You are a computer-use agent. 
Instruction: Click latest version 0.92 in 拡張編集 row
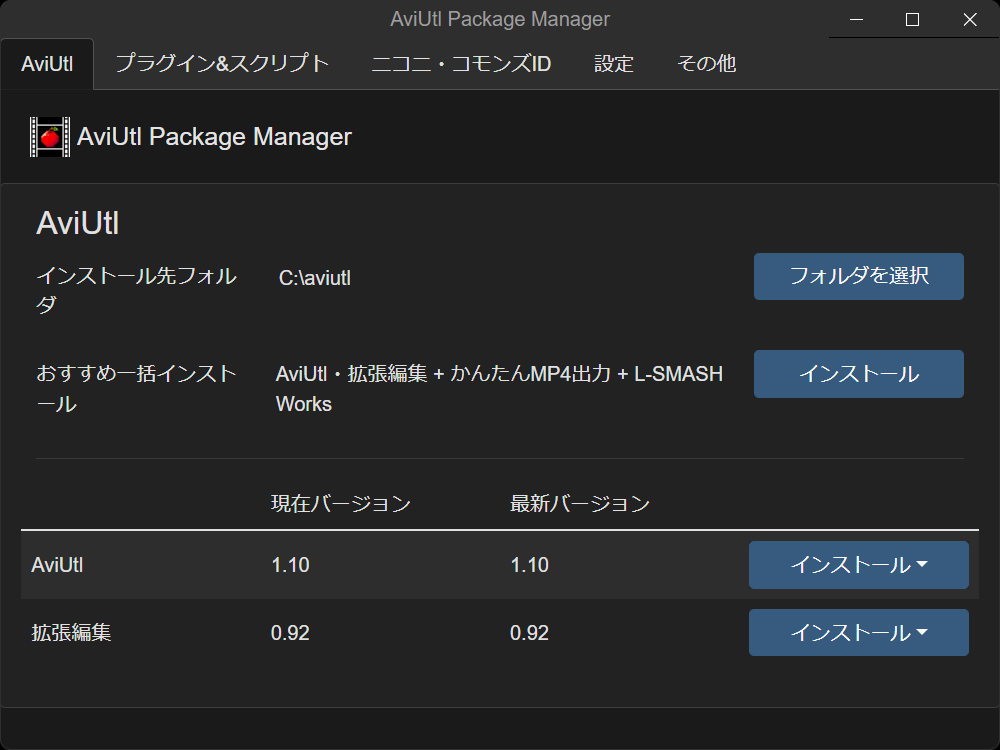tap(529, 633)
